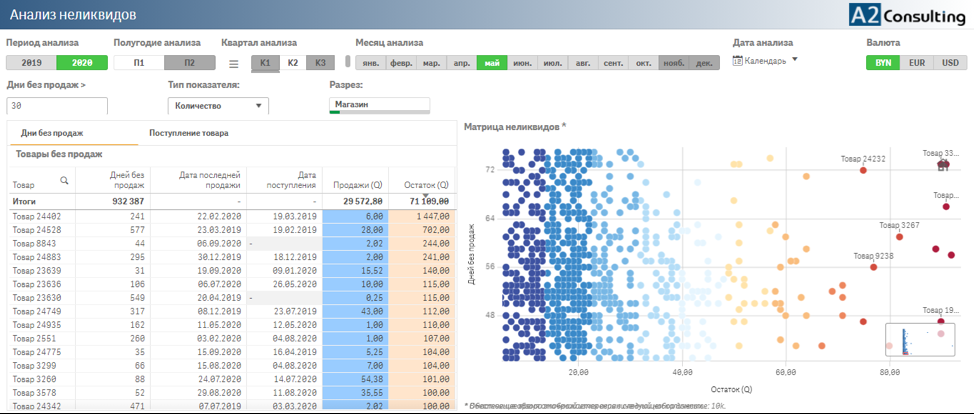Click the Дни без продаж input field

click(57, 106)
